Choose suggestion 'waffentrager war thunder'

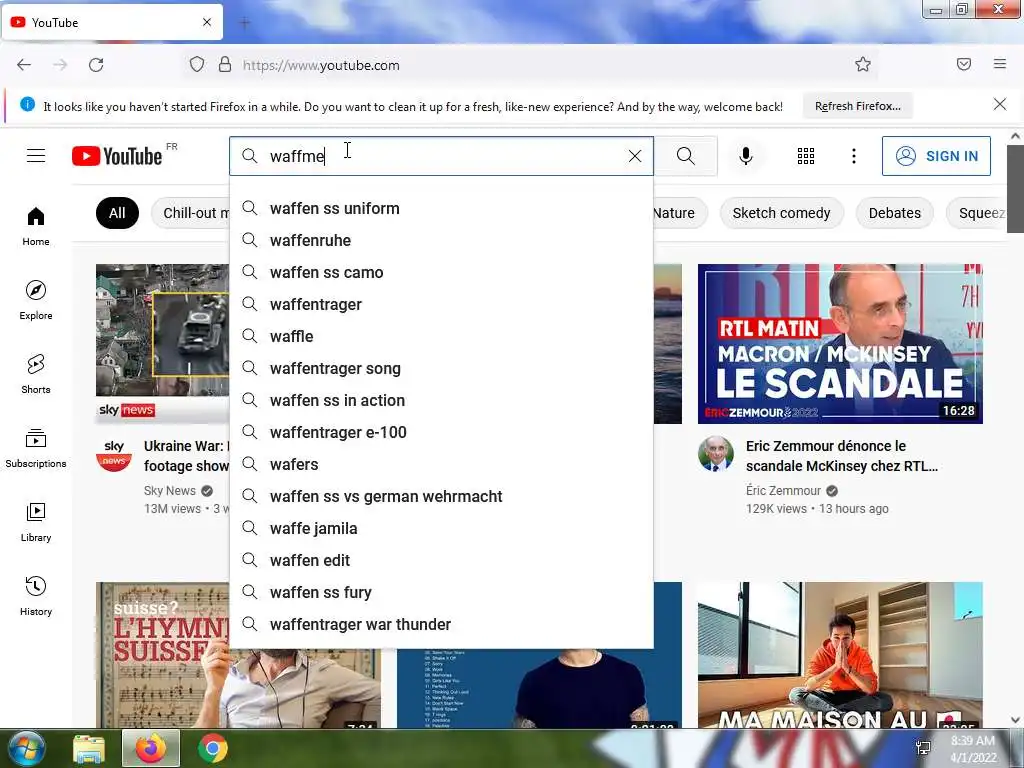441,624
